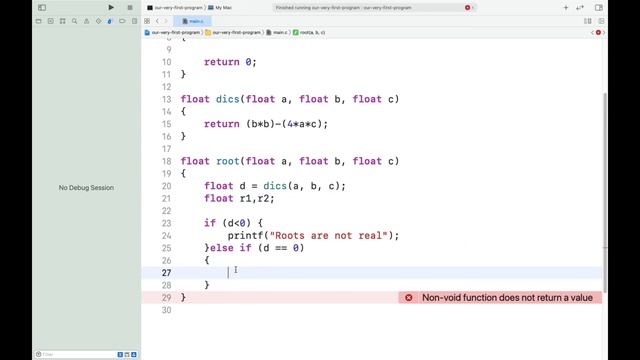The width and height of the screenshot is (640, 360).
Task: Click 'else if (d == 0)' condition
Action: point(257,248)
